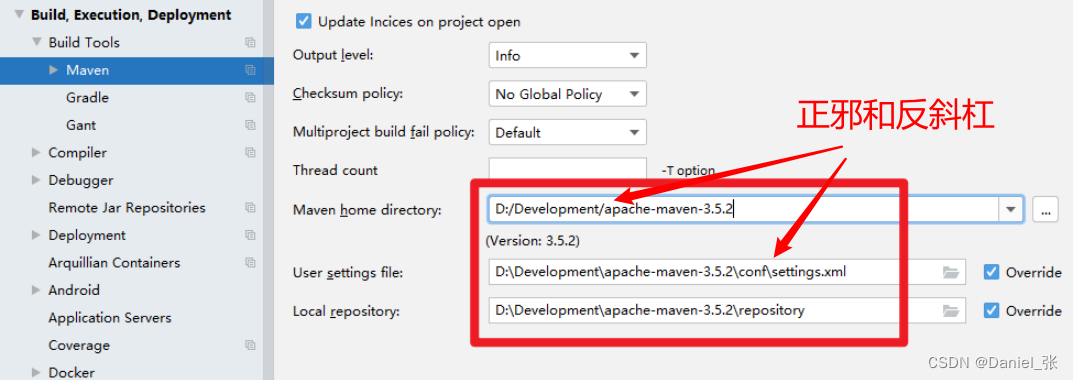Click the Local repository path field
1073x380 pixels.
coord(727,310)
